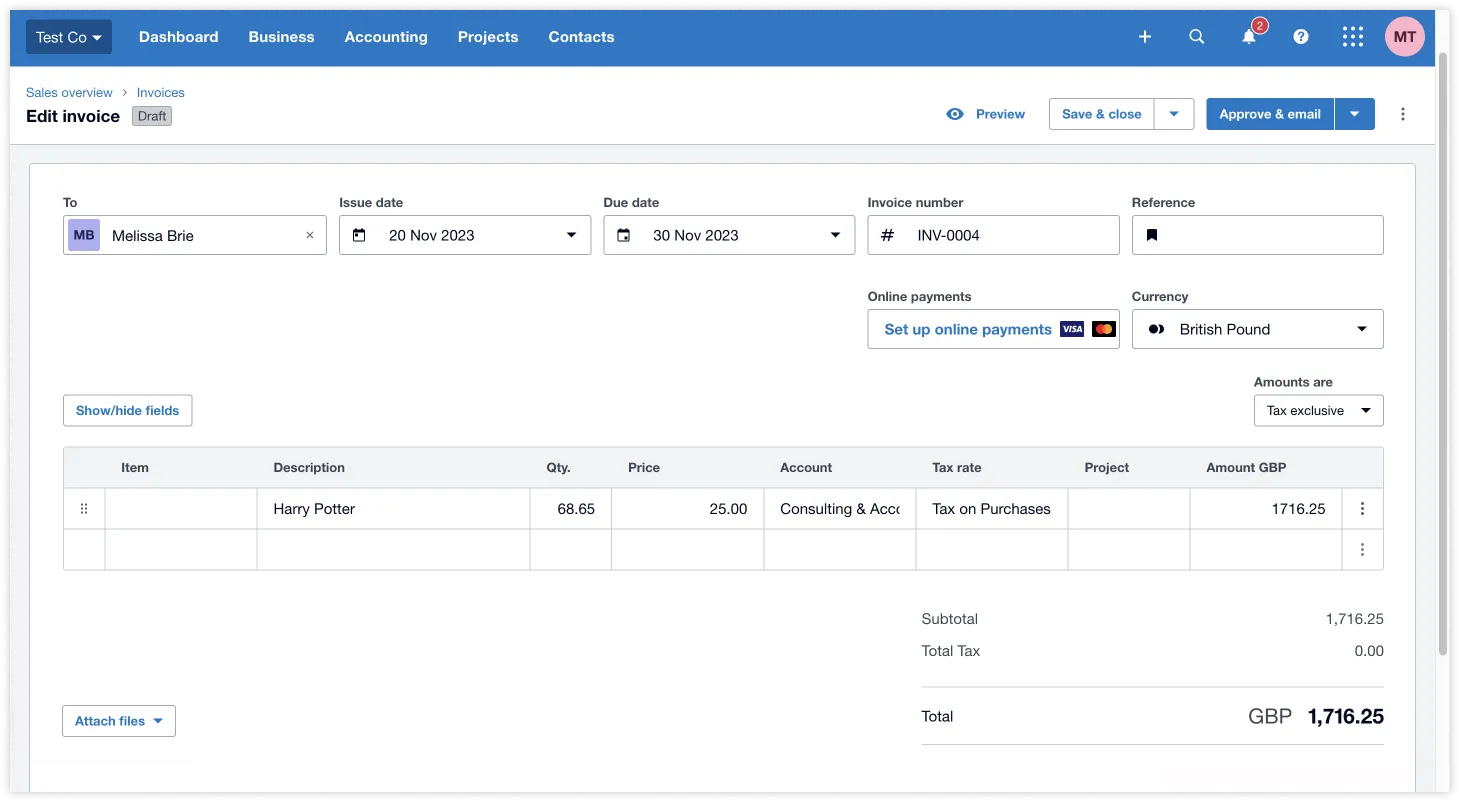Image resolution: width=1460 pixels, height=802 pixels.
Task: Open the notifications bell
Action: (1249, 37)
